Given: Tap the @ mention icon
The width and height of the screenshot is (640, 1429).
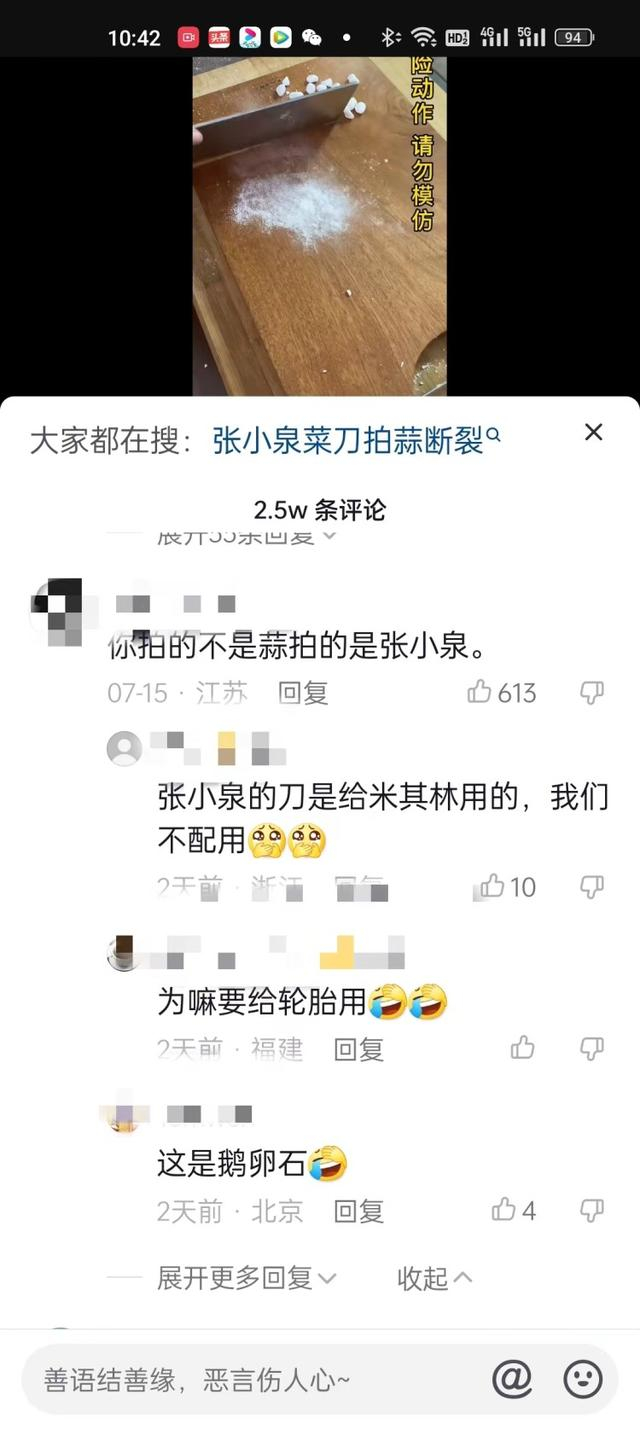Looking at the screenshot, I should tap(512, 1380).
